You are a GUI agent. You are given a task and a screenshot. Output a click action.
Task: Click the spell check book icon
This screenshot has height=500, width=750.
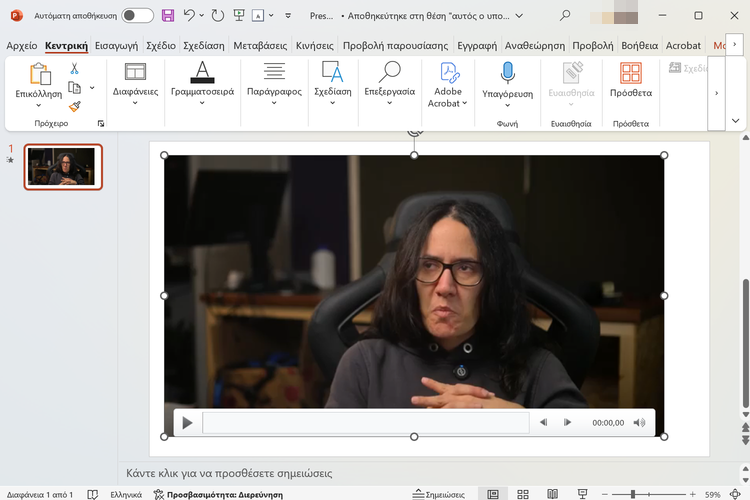click(x=92, y=494)
